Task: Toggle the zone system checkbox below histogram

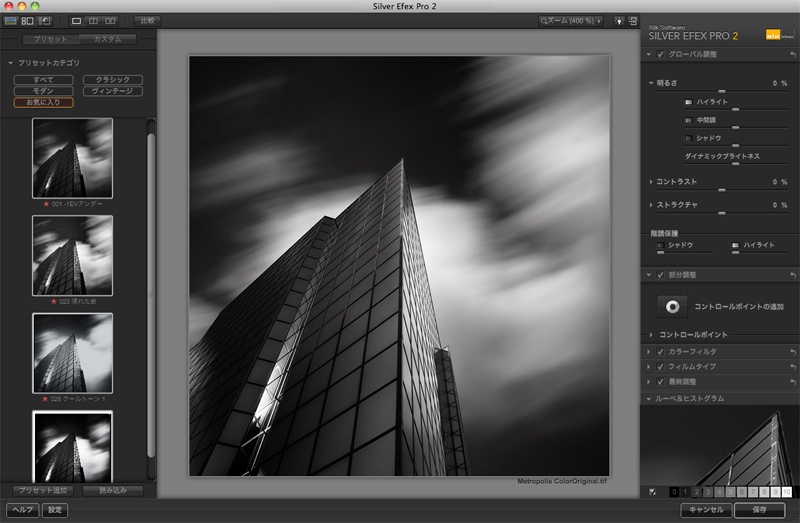Action: [x=652, y=492]
